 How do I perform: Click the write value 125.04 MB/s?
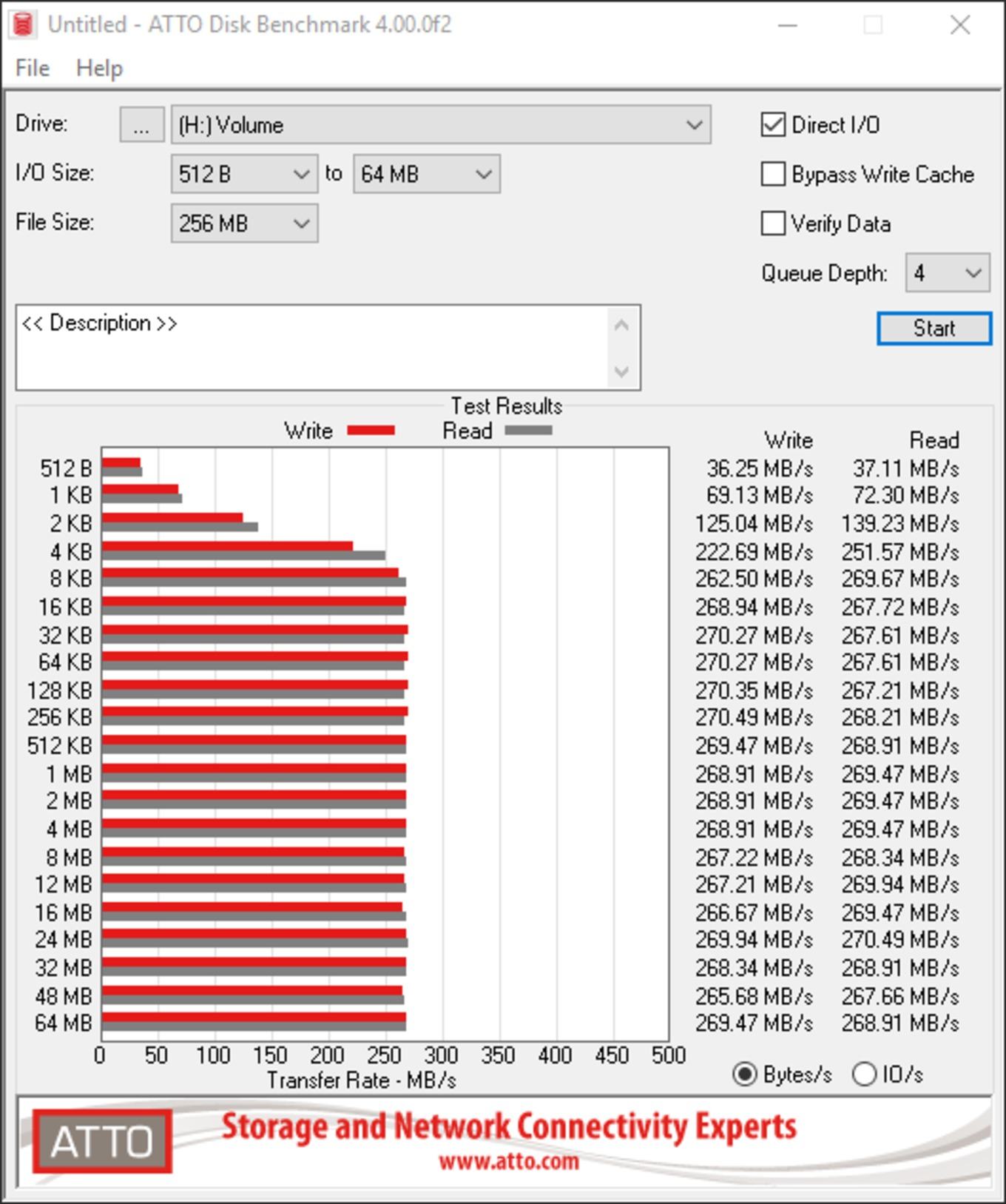754,524
